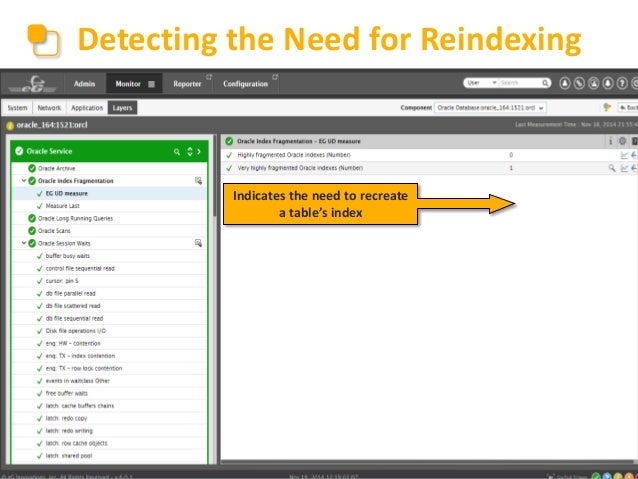Select the Network sub-tab
Image resolution: width=638 pixels, height=479 pixels.
click(x=49, y=108)
